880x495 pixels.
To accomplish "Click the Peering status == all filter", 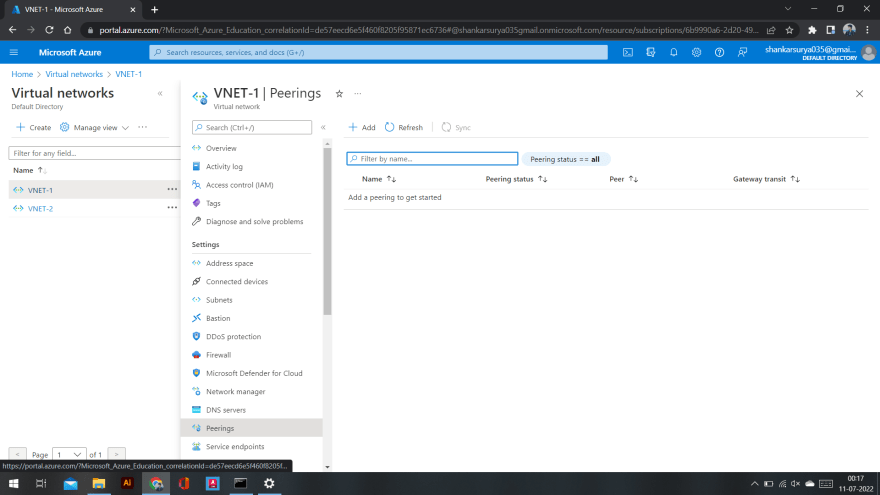I will 565,159.
